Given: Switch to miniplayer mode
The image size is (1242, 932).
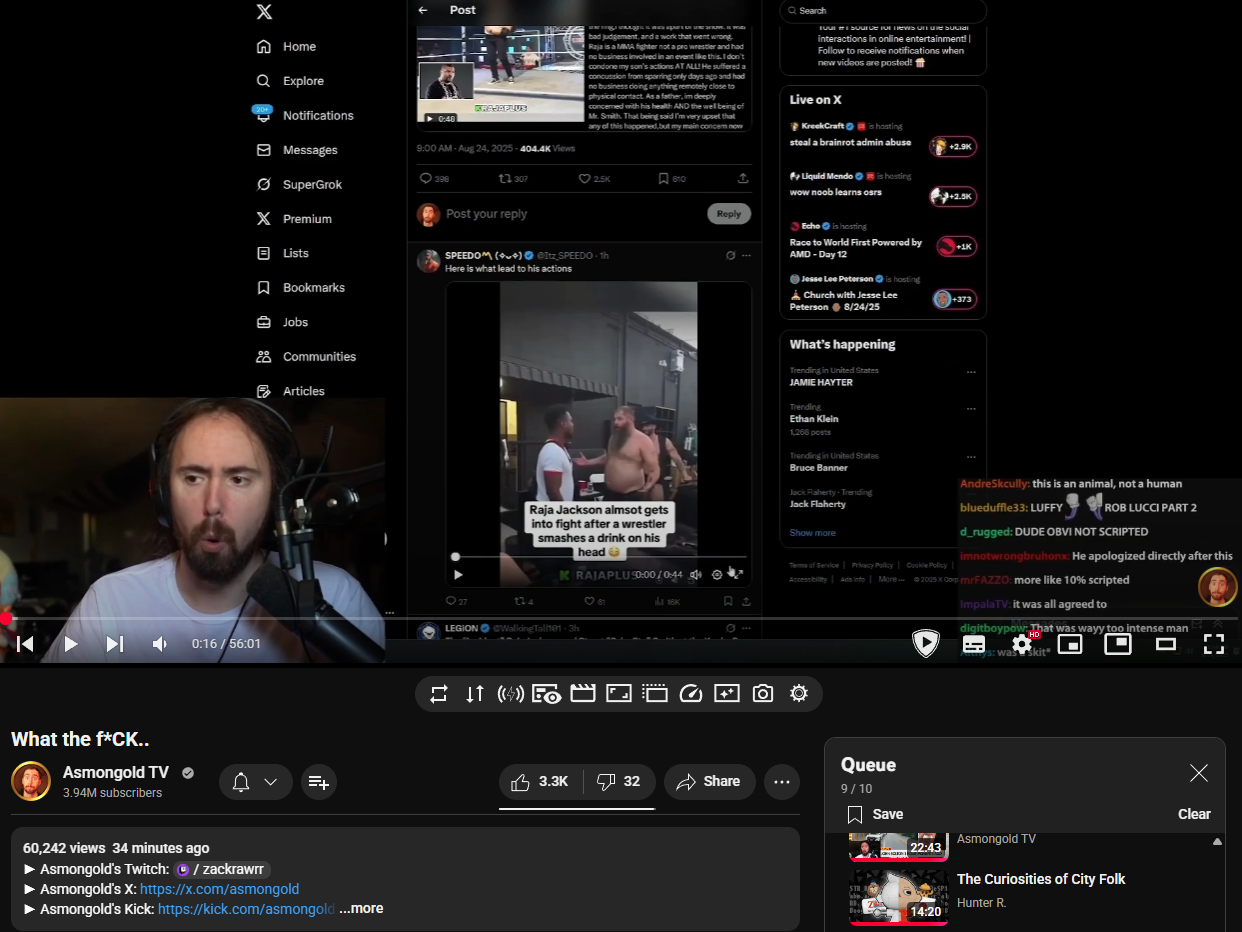Looking at the screenshot, I should pos(1070,644).
